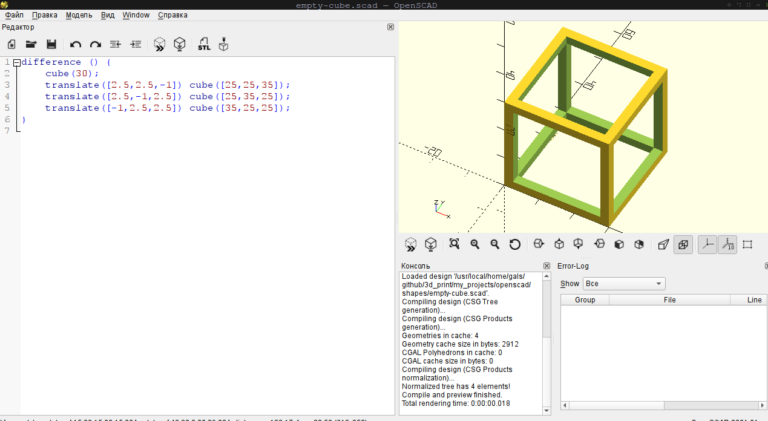Click the console scrollbar down arrow
Viewport: 768px width, 421px height.
coord(547,411)
